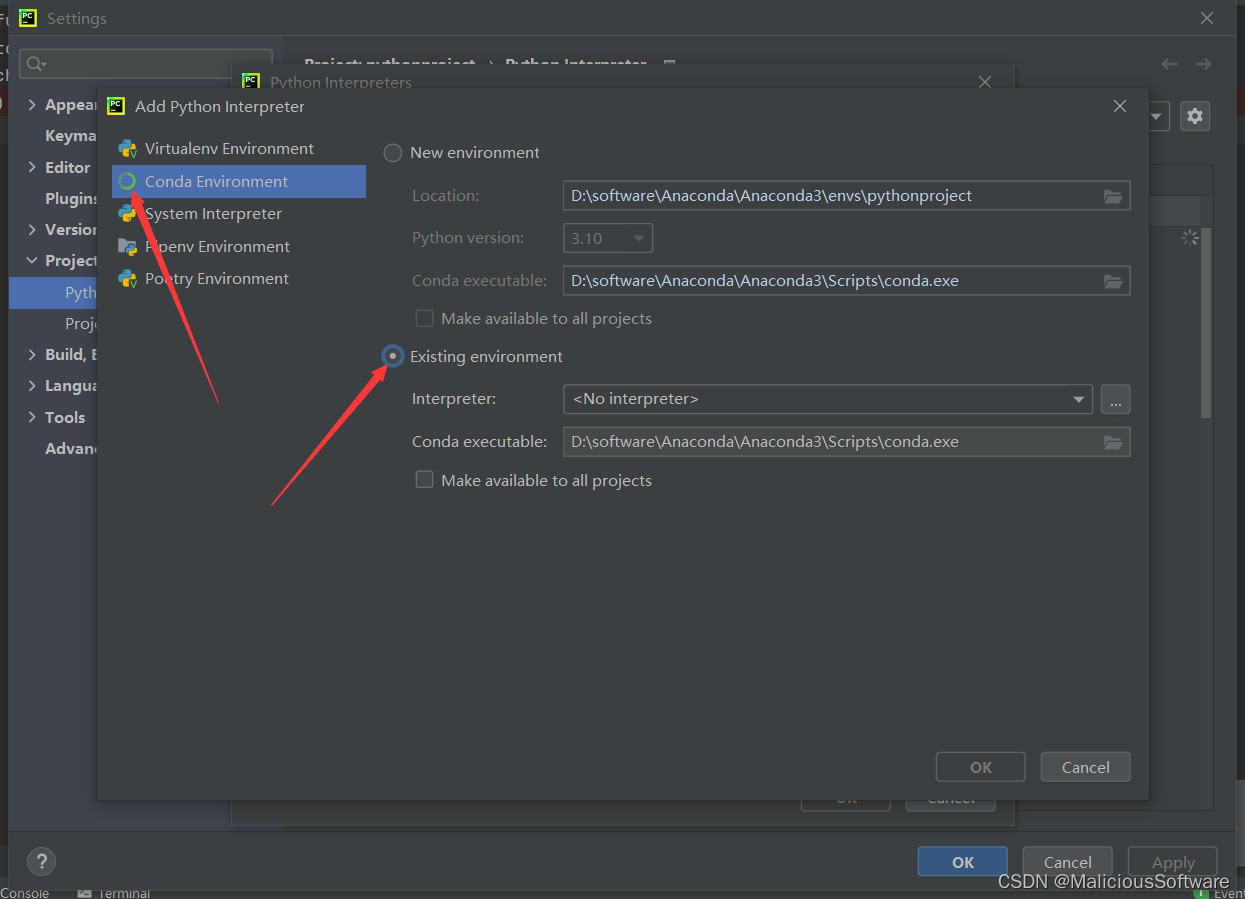The height and width of the screenshot is (899, 1245).
Task: Choose System Interpreter option
Action: (238, 214)
